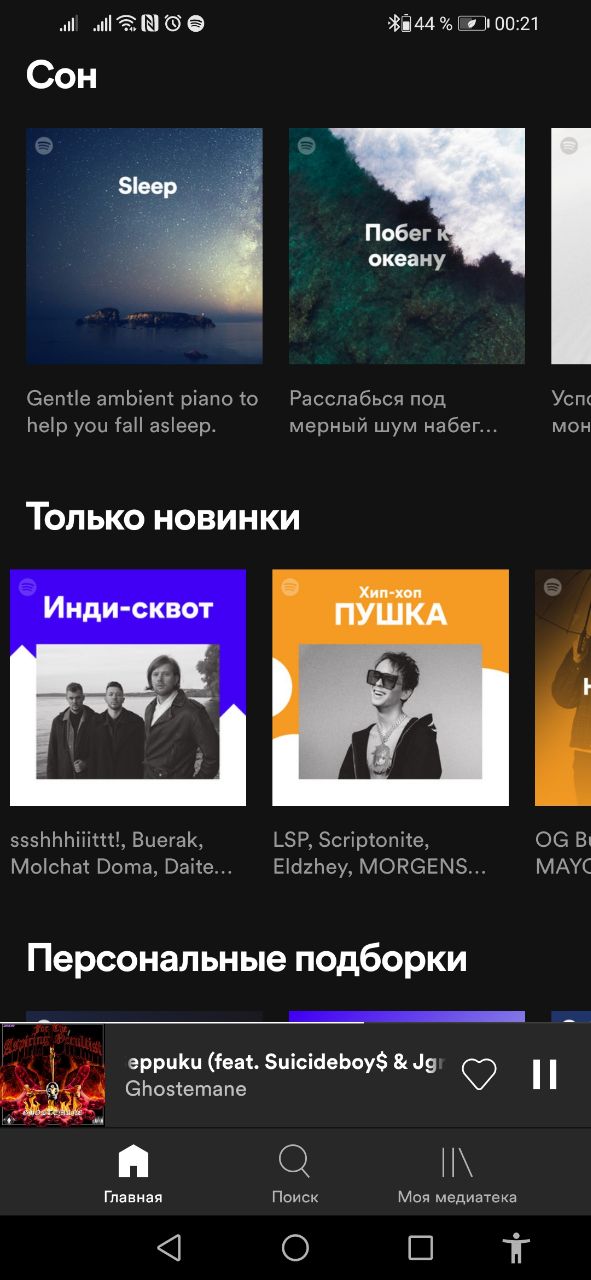Screen dimensions: 591x1280
Task: Tap the Android back navigation icon
Action: [x=169, y=1247]
